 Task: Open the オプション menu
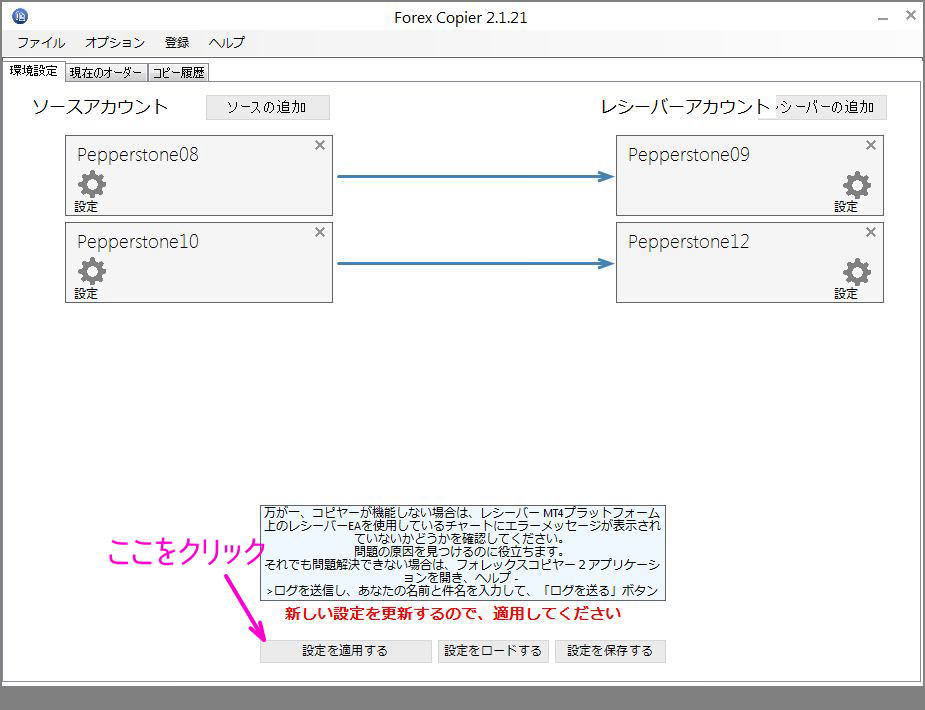(113, 42)
